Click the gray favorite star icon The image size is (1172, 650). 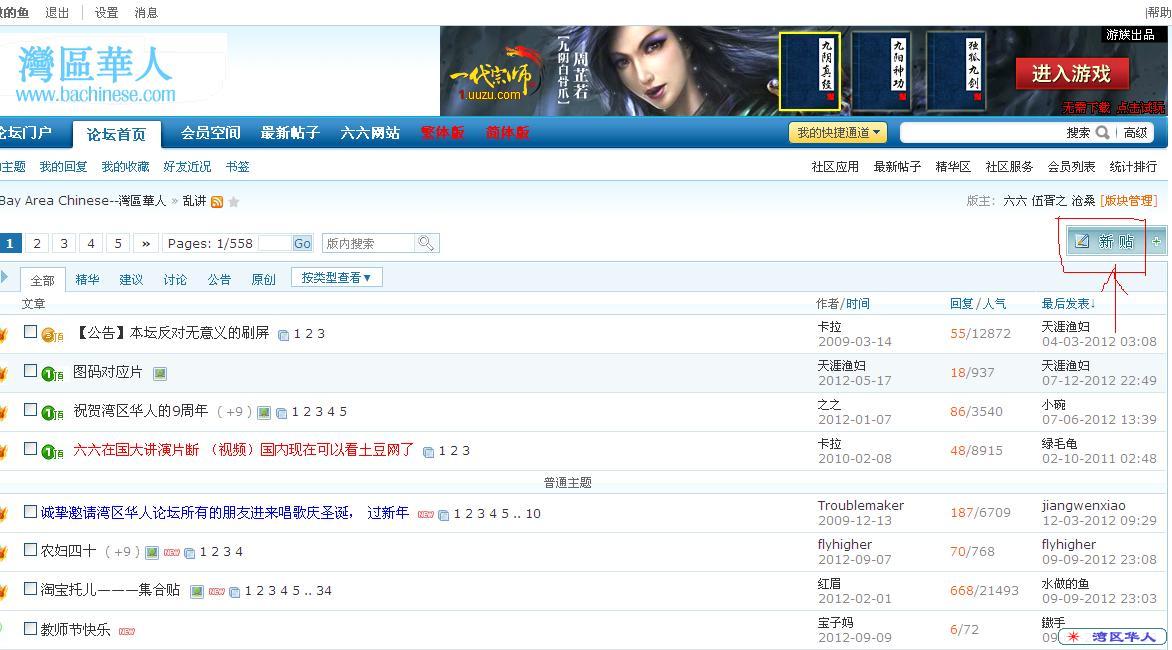(234, 202)
